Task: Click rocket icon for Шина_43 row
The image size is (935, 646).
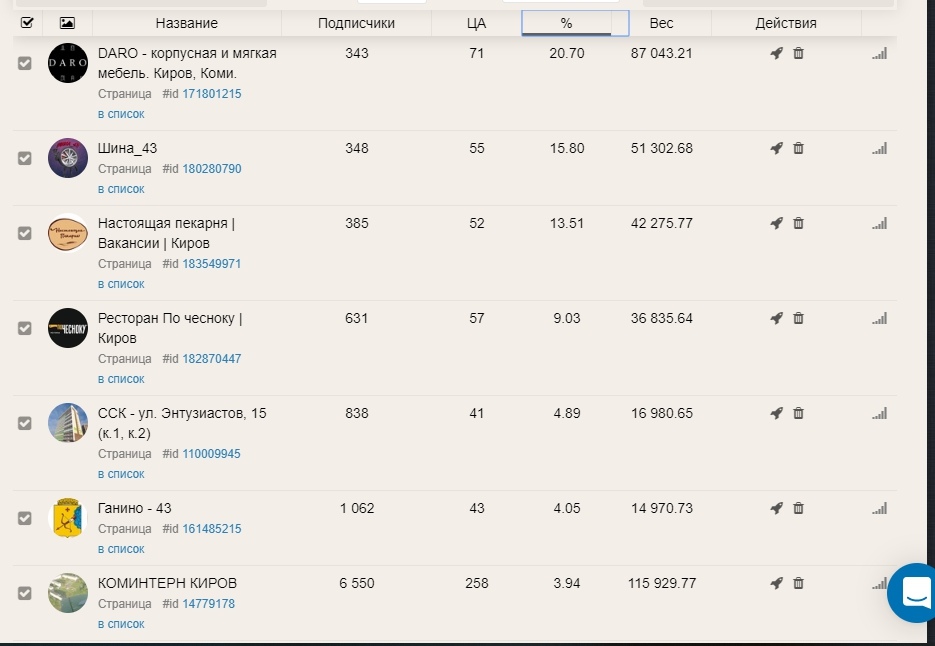Action: (x=776, y=148)
